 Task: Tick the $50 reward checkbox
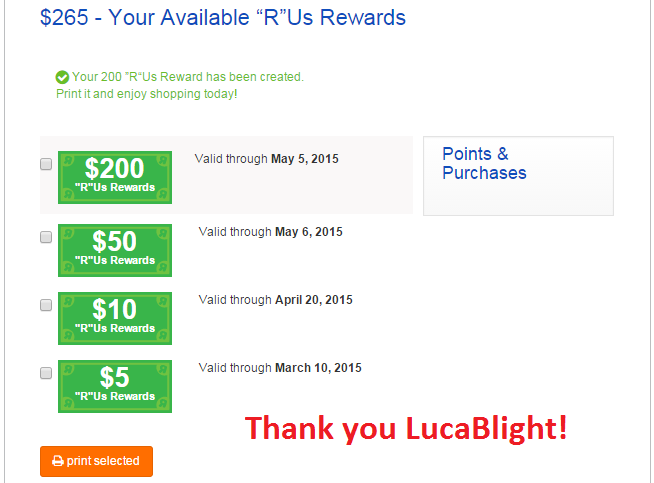(x=46, y=237)
